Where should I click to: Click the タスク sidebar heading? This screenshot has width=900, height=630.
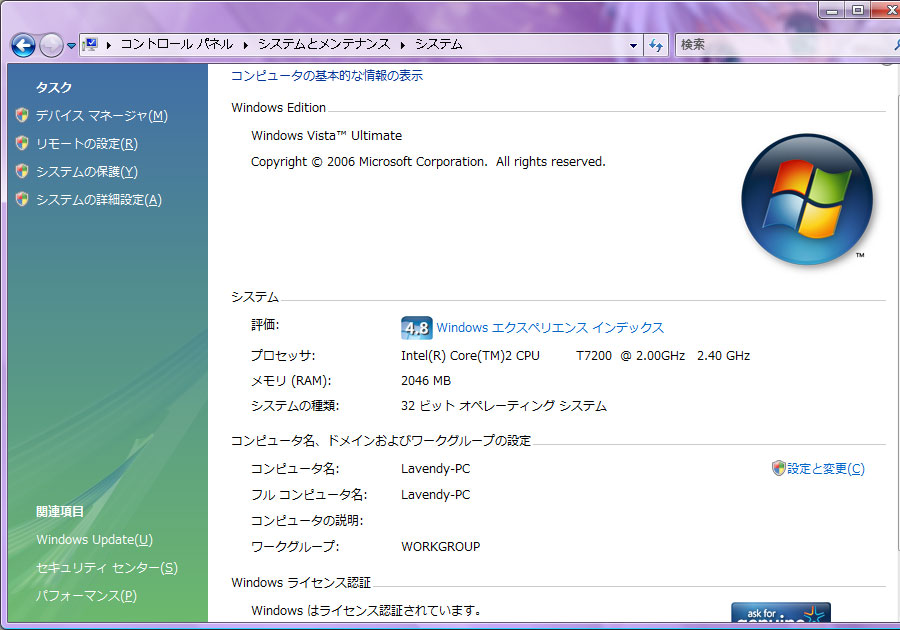(x=54, y=88)
